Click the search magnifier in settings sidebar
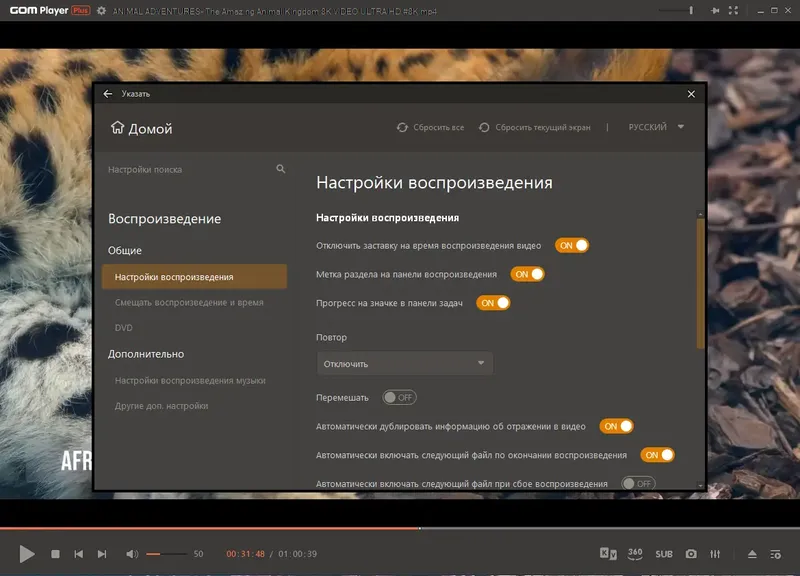The height and width of the screenshot is (576, 800). (x=279, y=169)
